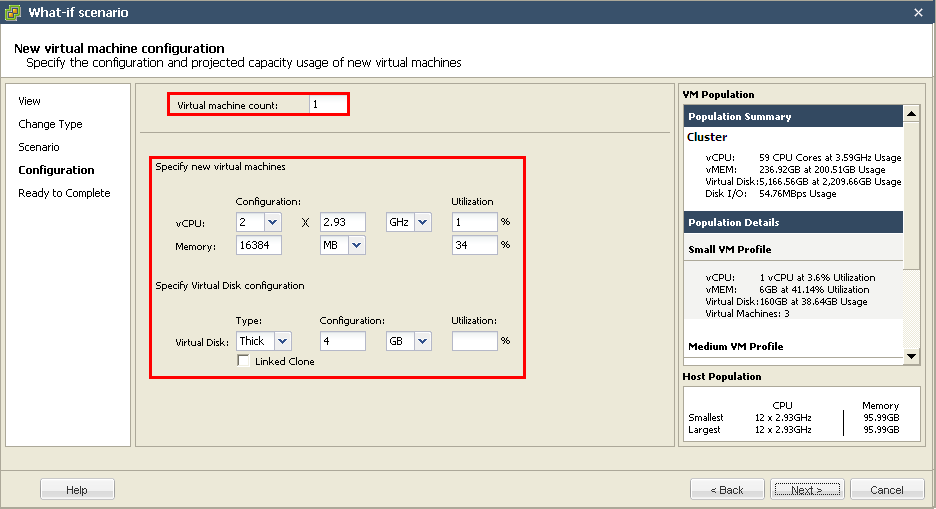Select the View step in sidebar
Screen dimensions: 936x509
(29, 101)
